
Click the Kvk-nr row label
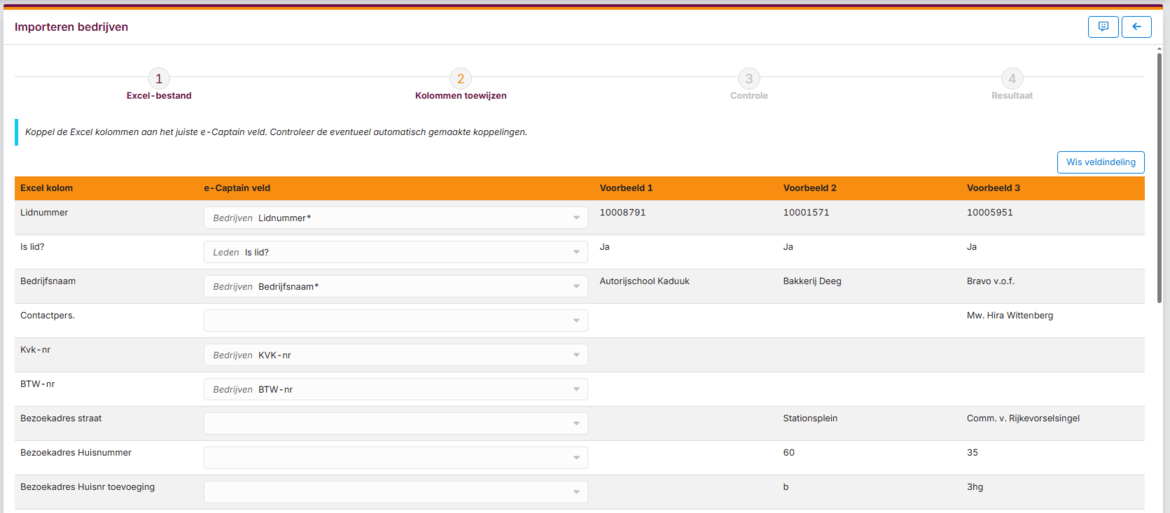(35, 350)
